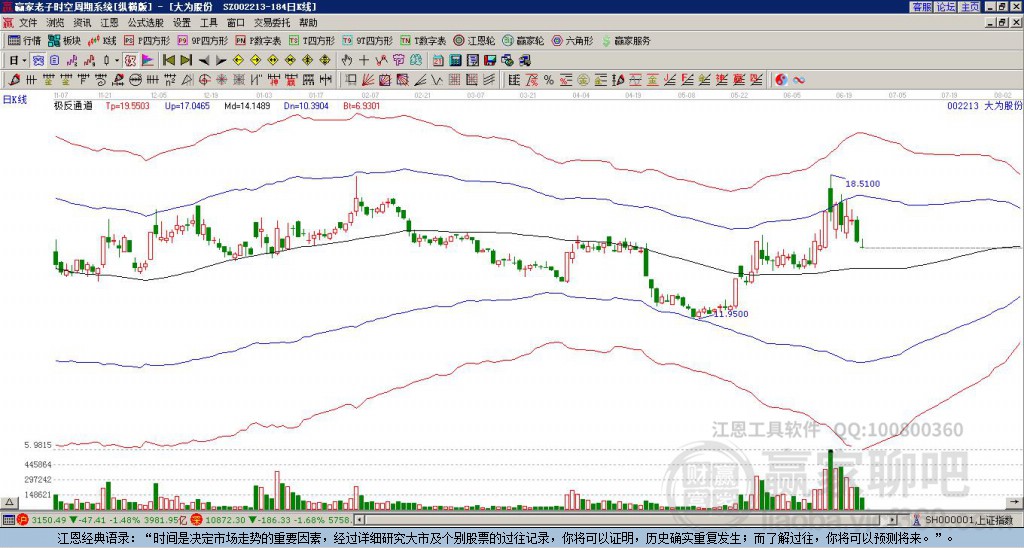Open the P四方形 tool
The image size is (1024, 548).
(147, 40)
